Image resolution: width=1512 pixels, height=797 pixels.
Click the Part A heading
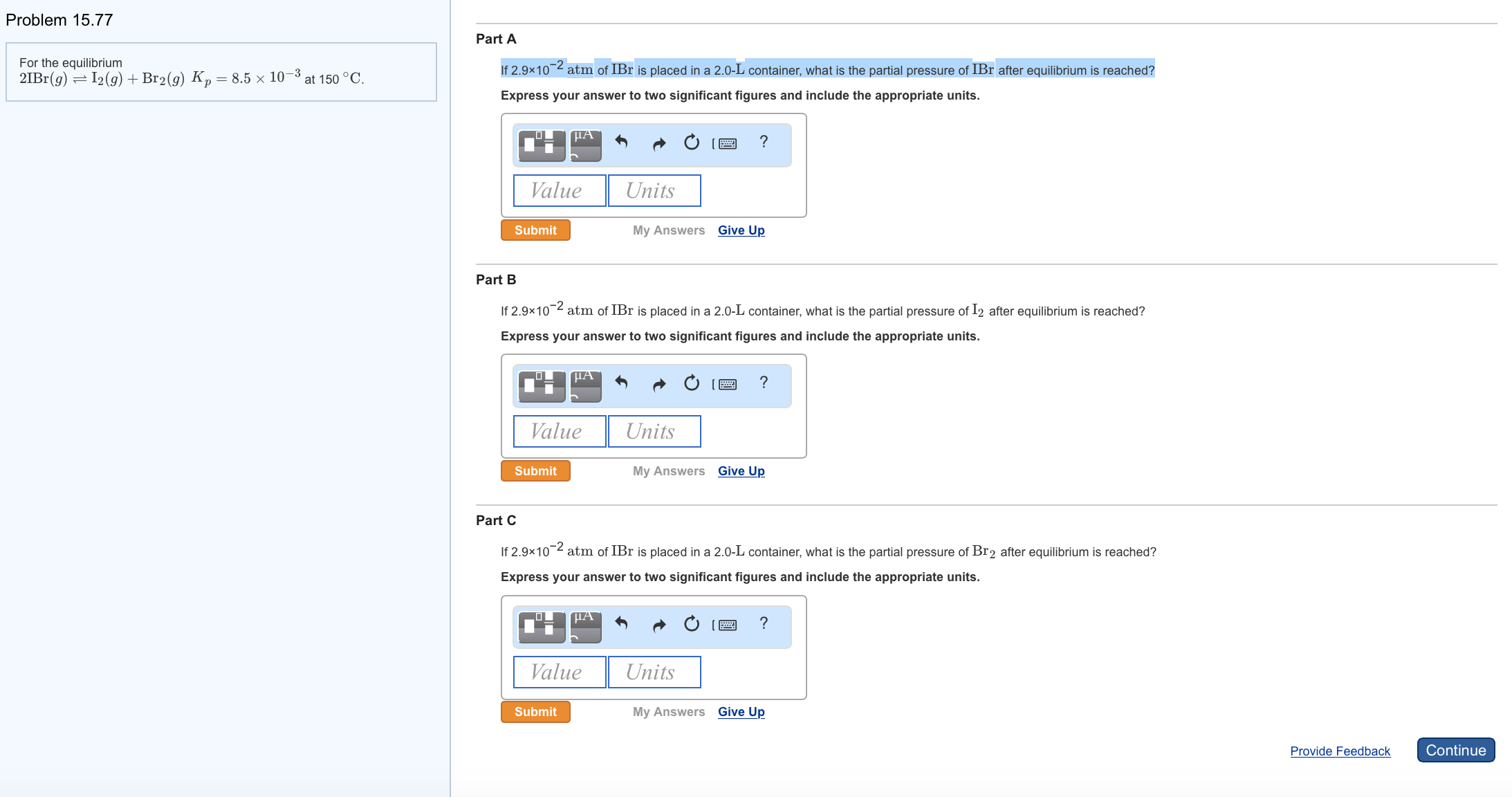pyautogui.click(x=496, y=39)
